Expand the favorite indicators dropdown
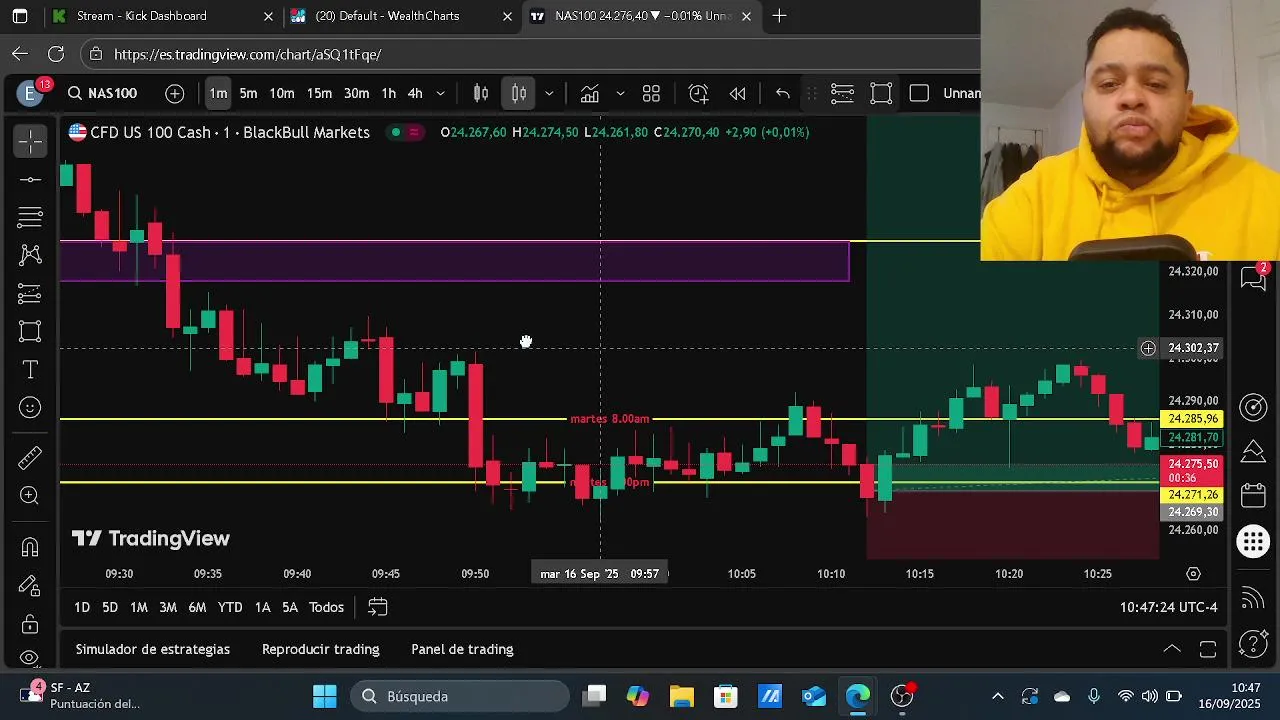Viewport: 1280px width, 720px height. tap(620, 93)
